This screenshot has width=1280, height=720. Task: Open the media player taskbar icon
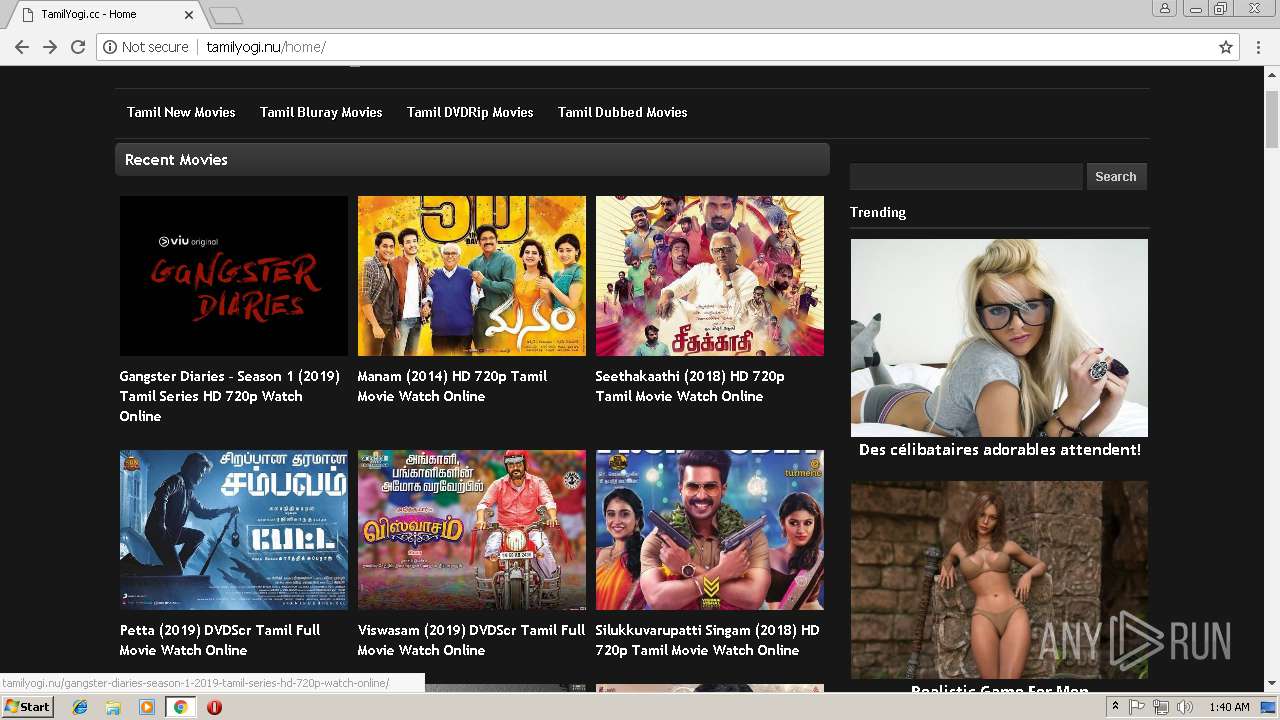(147, 707)
